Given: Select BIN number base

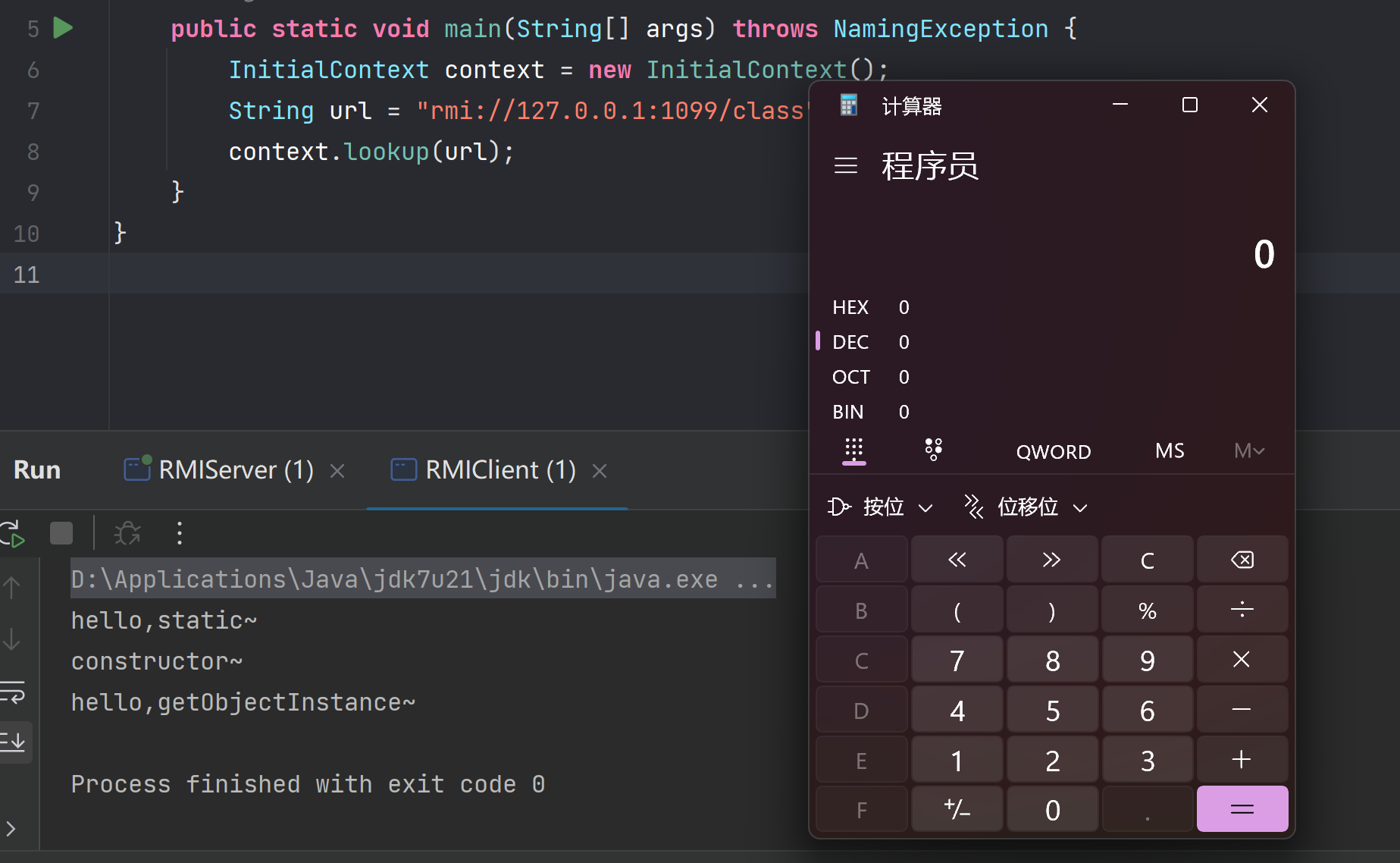Looking at the screenshot, I should point(1052,412).
